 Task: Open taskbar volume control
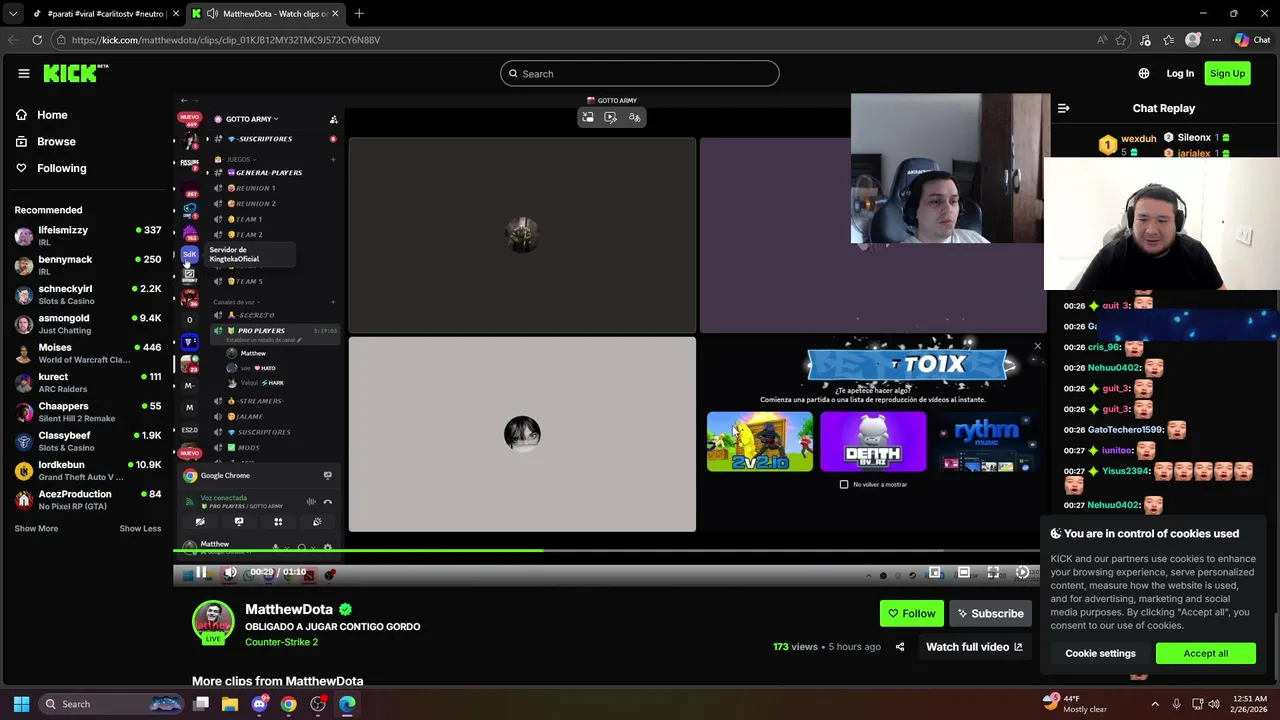(1214, 704)
